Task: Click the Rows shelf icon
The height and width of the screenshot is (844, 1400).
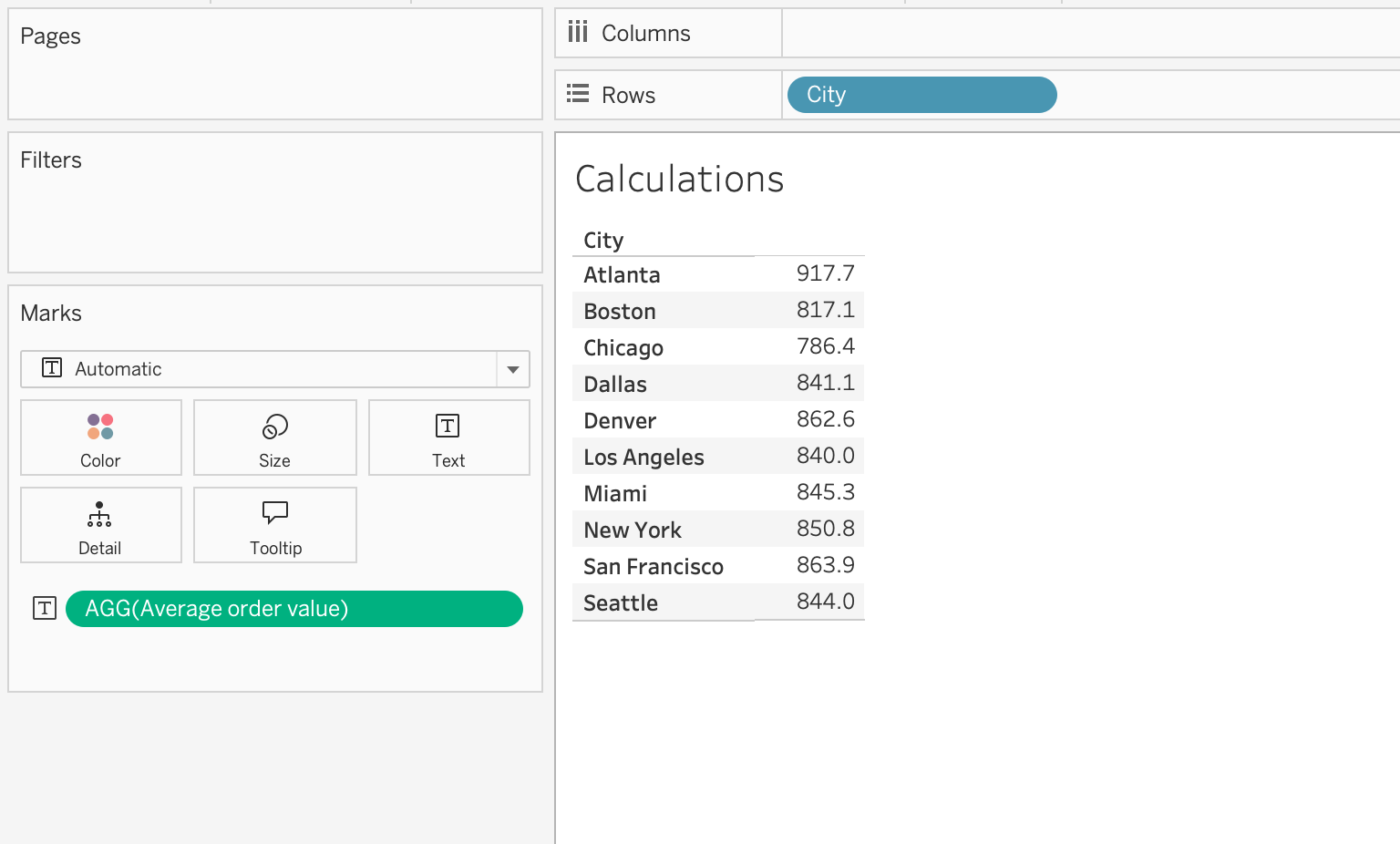Action: (578, 94)
